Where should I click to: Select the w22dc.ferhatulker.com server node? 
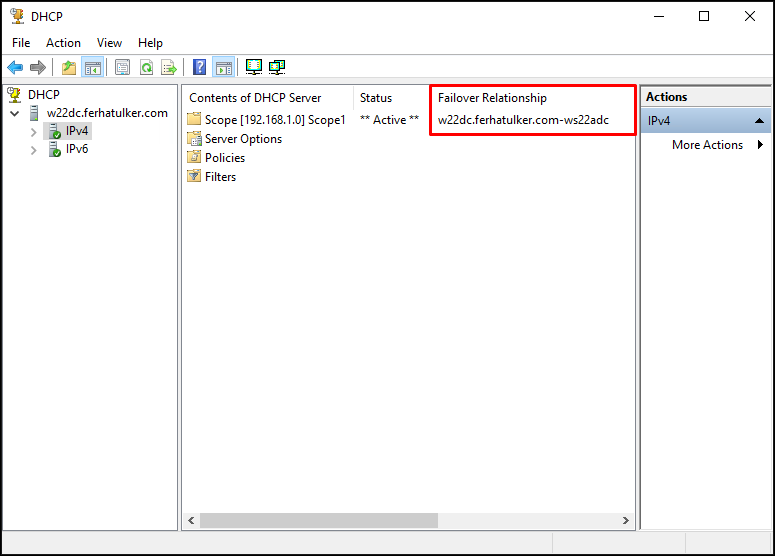[107, 113]
